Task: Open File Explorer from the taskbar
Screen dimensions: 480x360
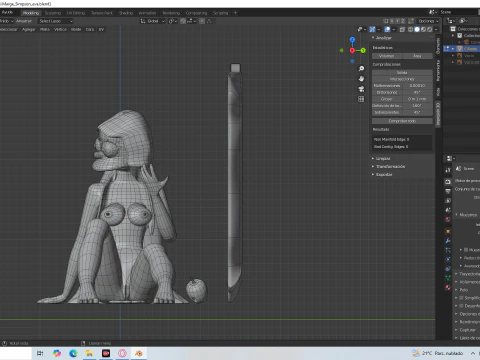Action: tap(89, 353)
